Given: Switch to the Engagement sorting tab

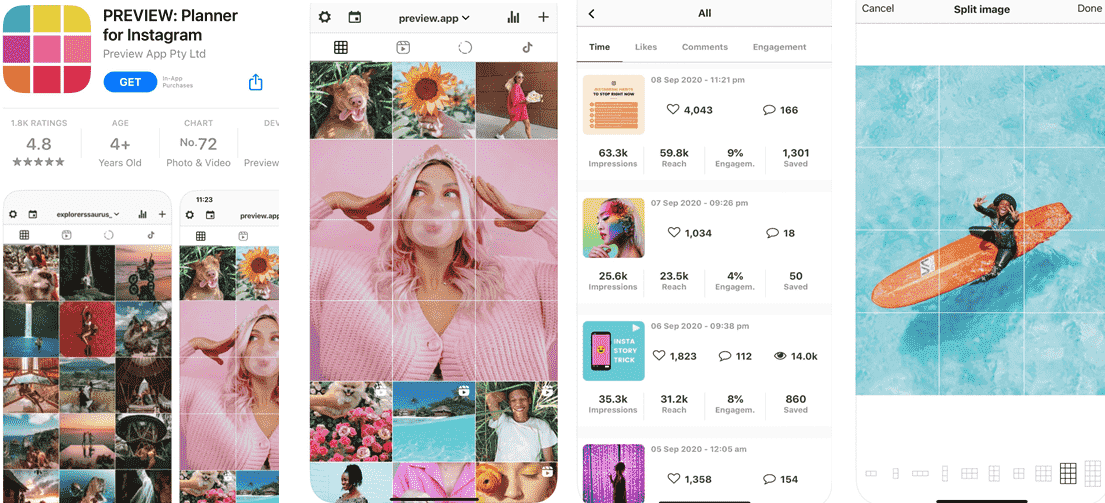Looking at the screenshot, I should tap(779, 46).
